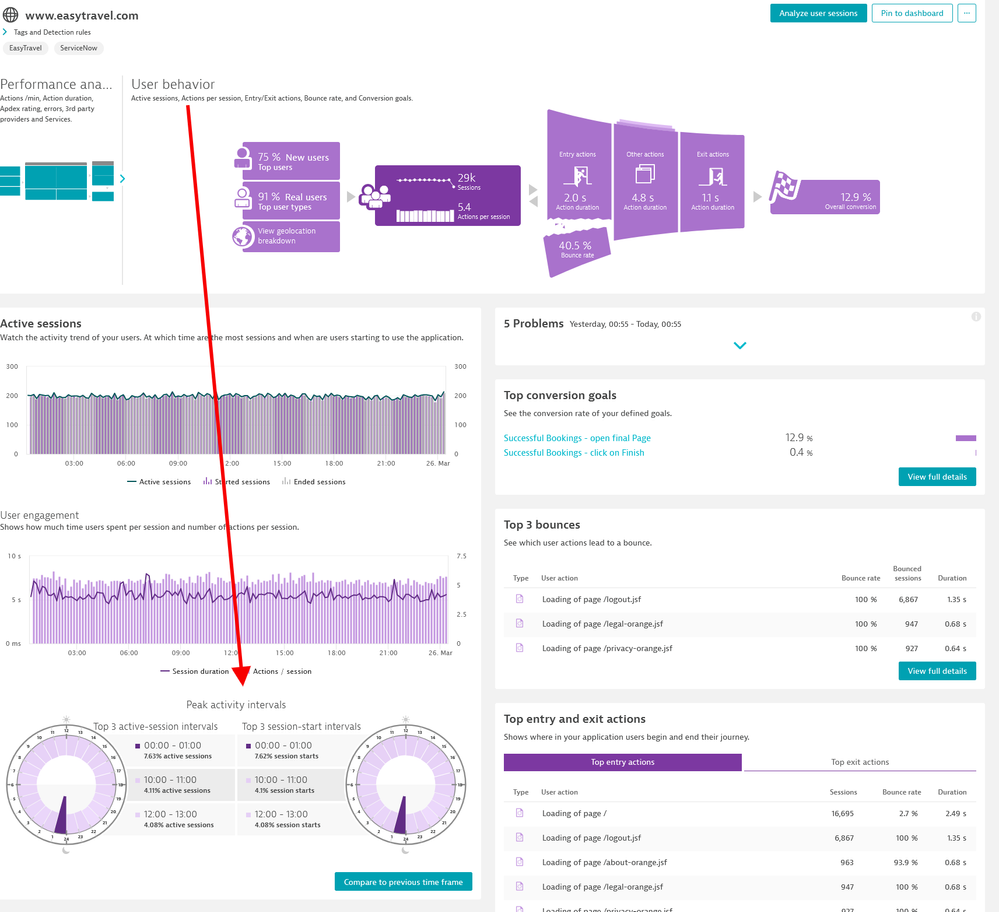Viewport: 999px width, 912px height.
Task: Click the globe icon beside www.easytravel.com
Action: coord(10,16)
